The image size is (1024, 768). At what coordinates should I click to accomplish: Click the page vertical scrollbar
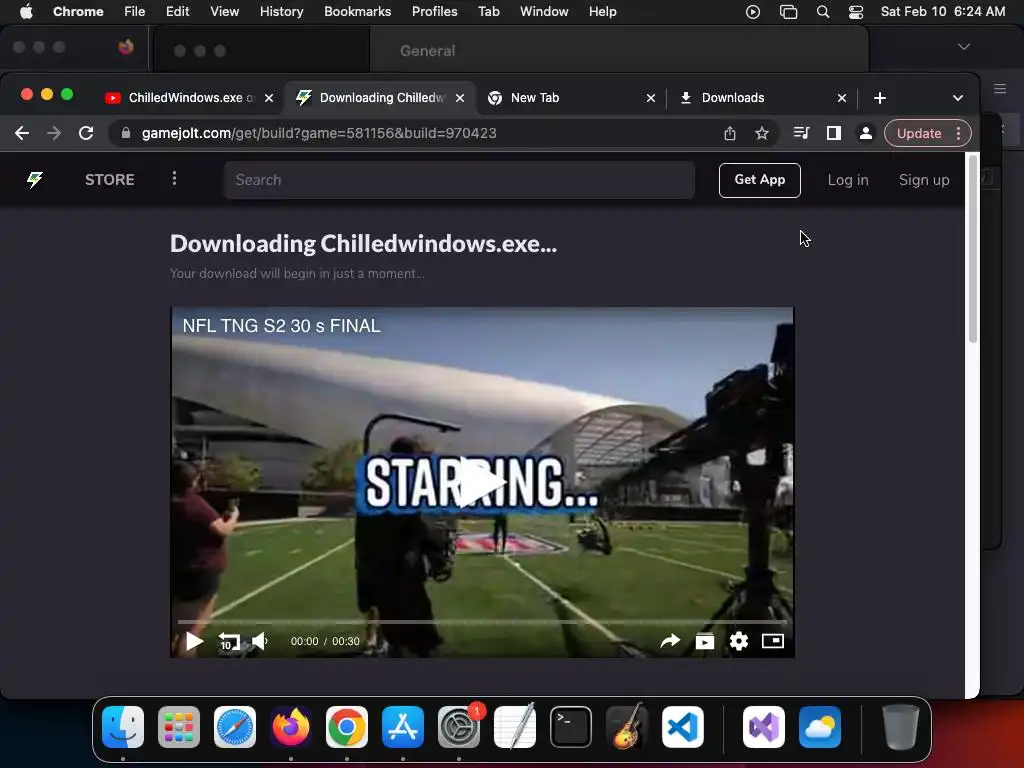click(972, 248)
